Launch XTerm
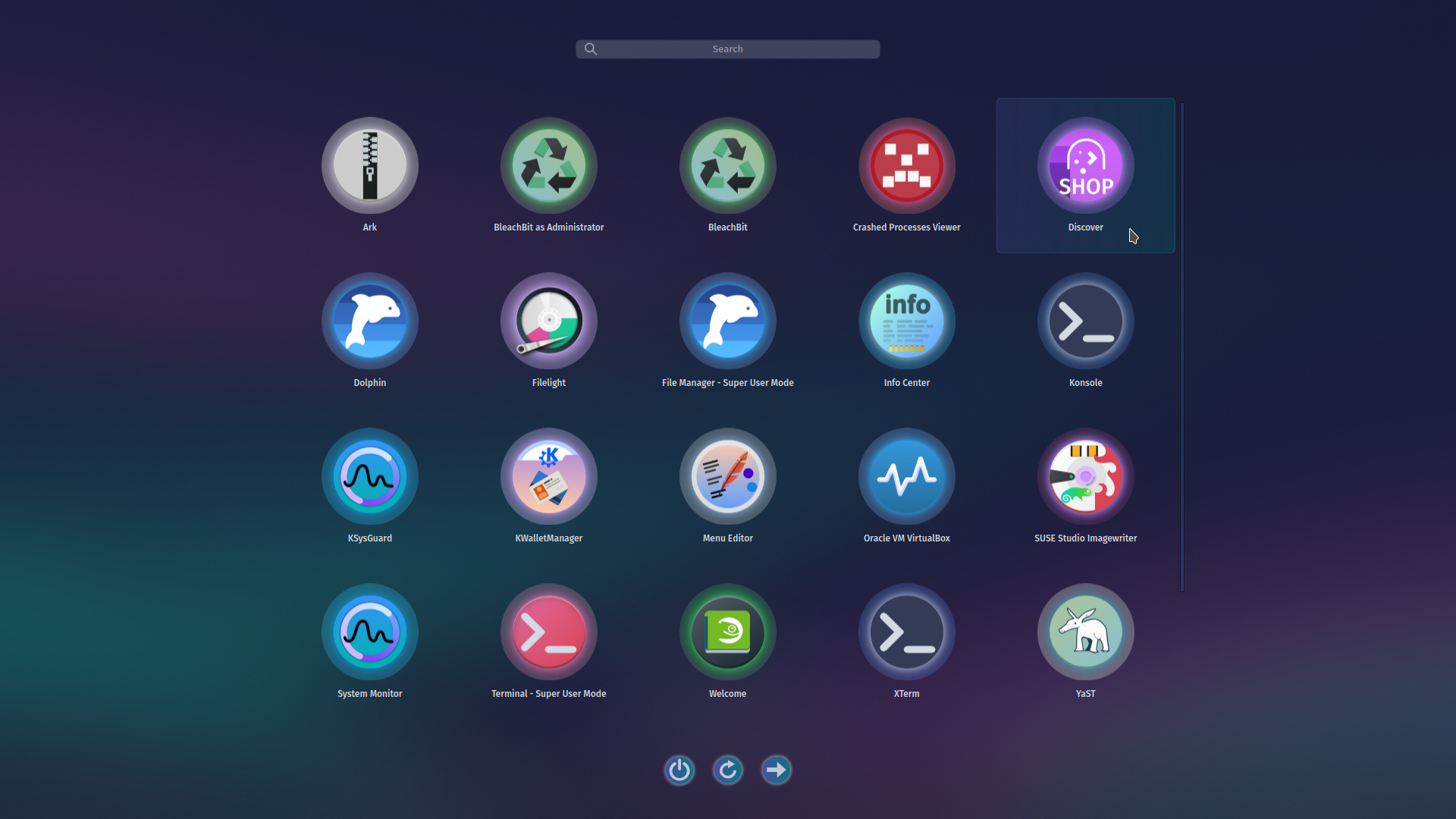This screenshot has height=819, width=1456. [x=907, y=632]
